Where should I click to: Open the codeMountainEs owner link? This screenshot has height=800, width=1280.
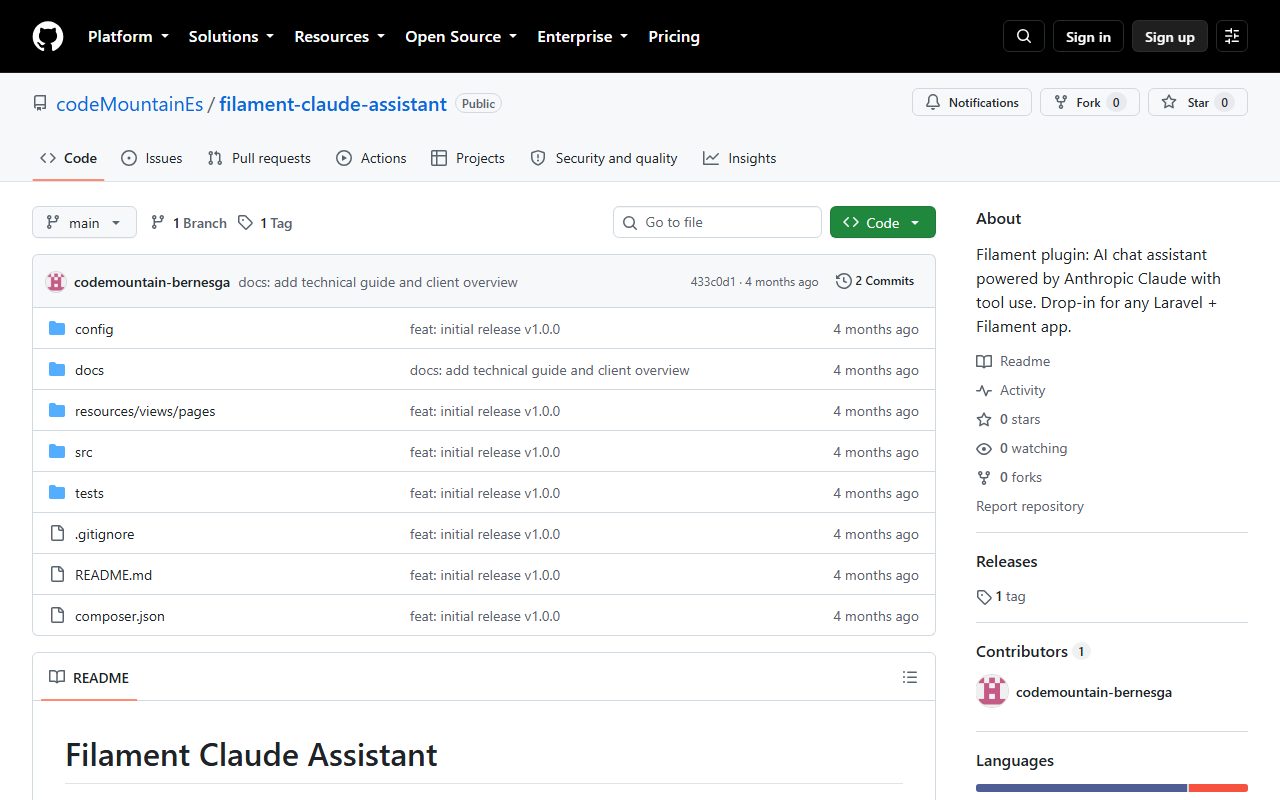coord(129,104)
